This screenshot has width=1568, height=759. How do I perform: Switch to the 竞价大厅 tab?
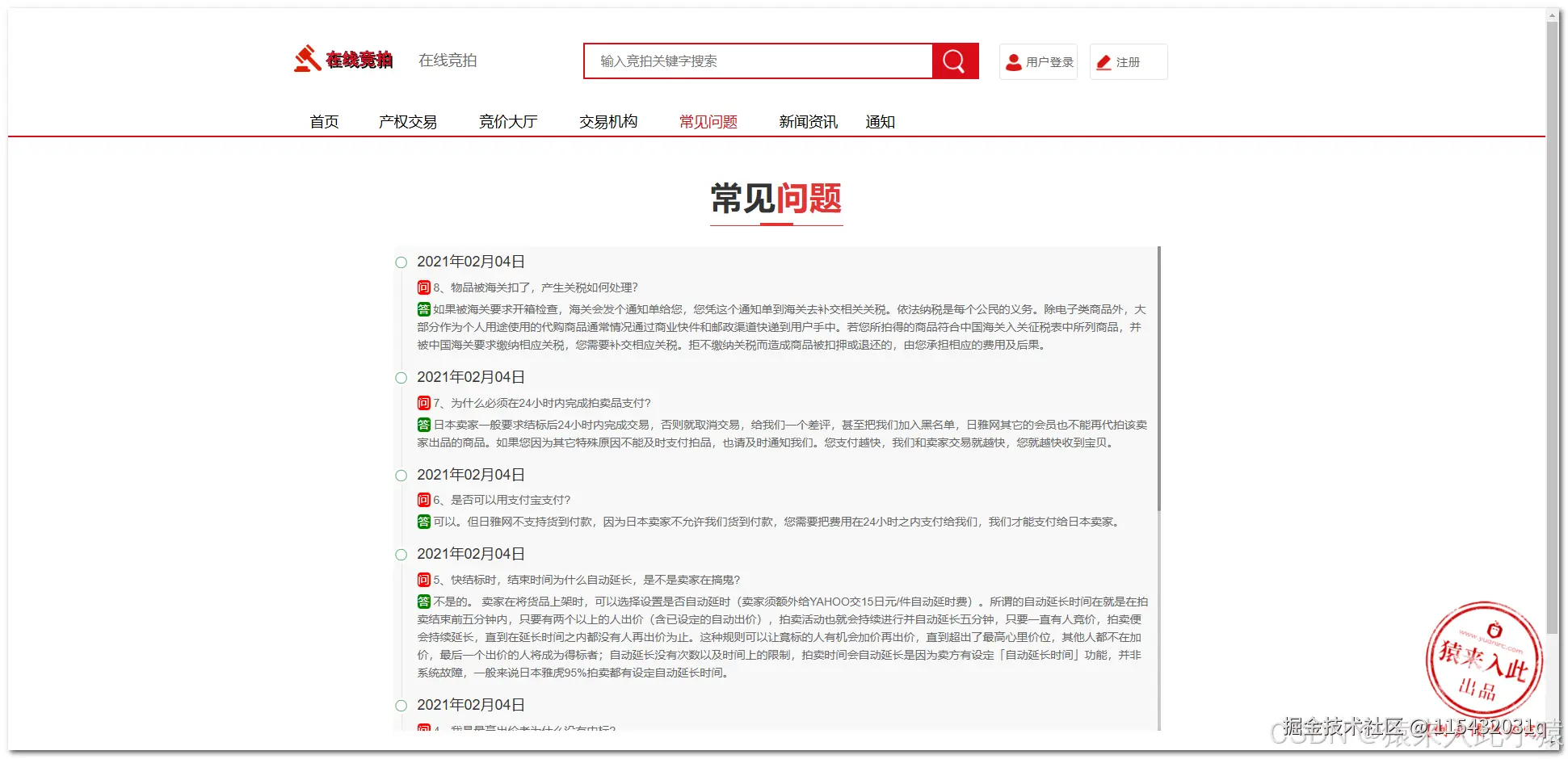click(x=508, y=121)
